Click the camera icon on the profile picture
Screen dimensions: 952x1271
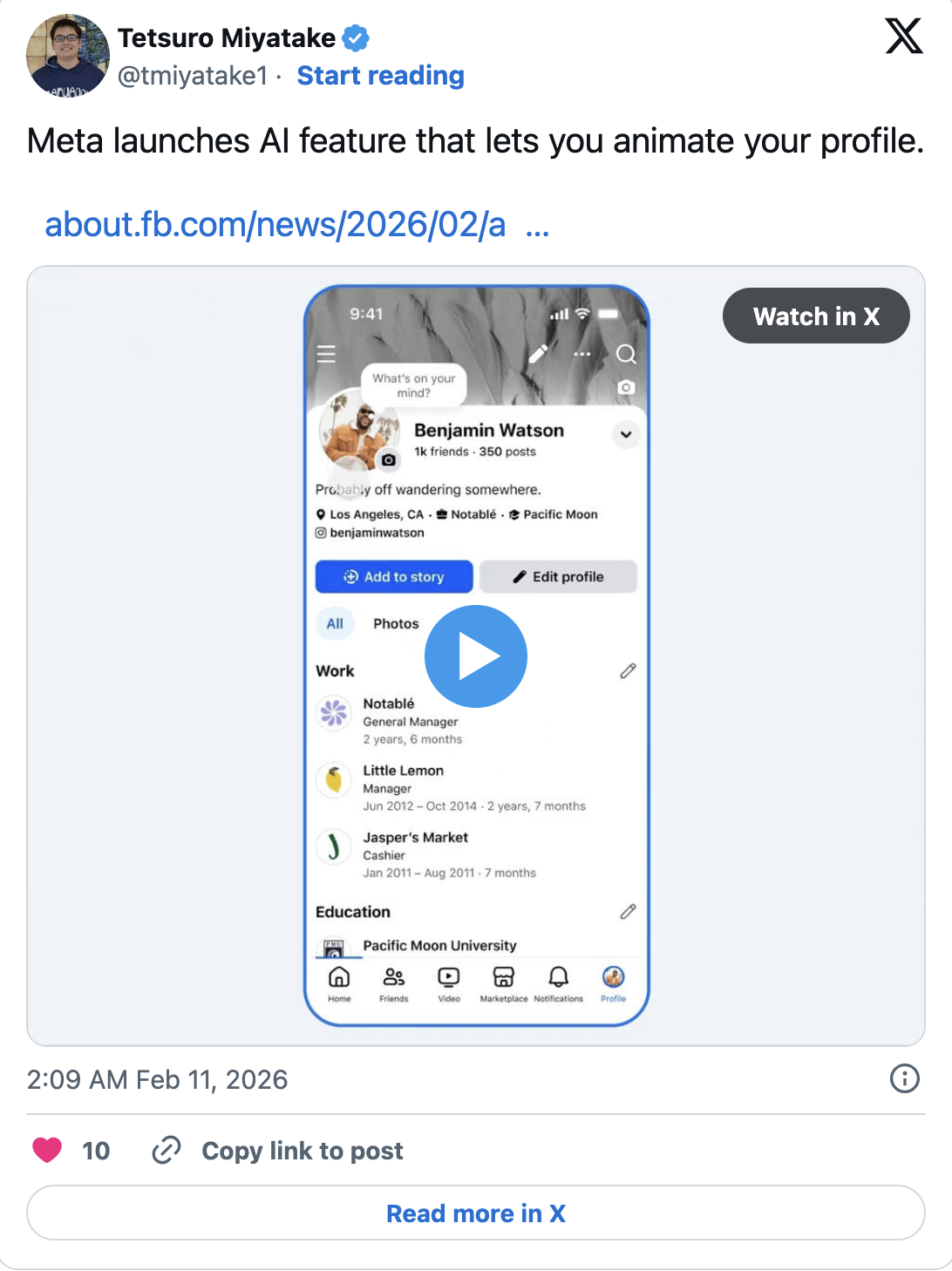coord(387,460)
